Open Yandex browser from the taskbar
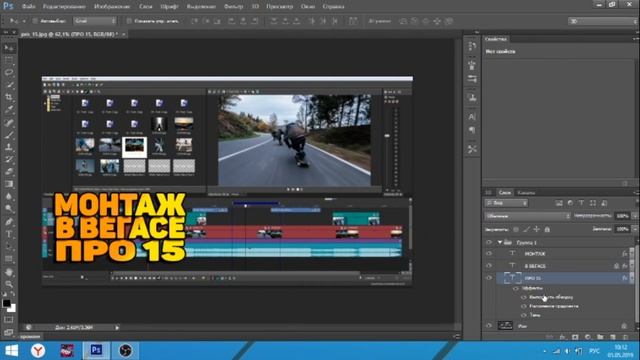The height and width of the screenshot is (360, 640). click(x=38, y=350)
